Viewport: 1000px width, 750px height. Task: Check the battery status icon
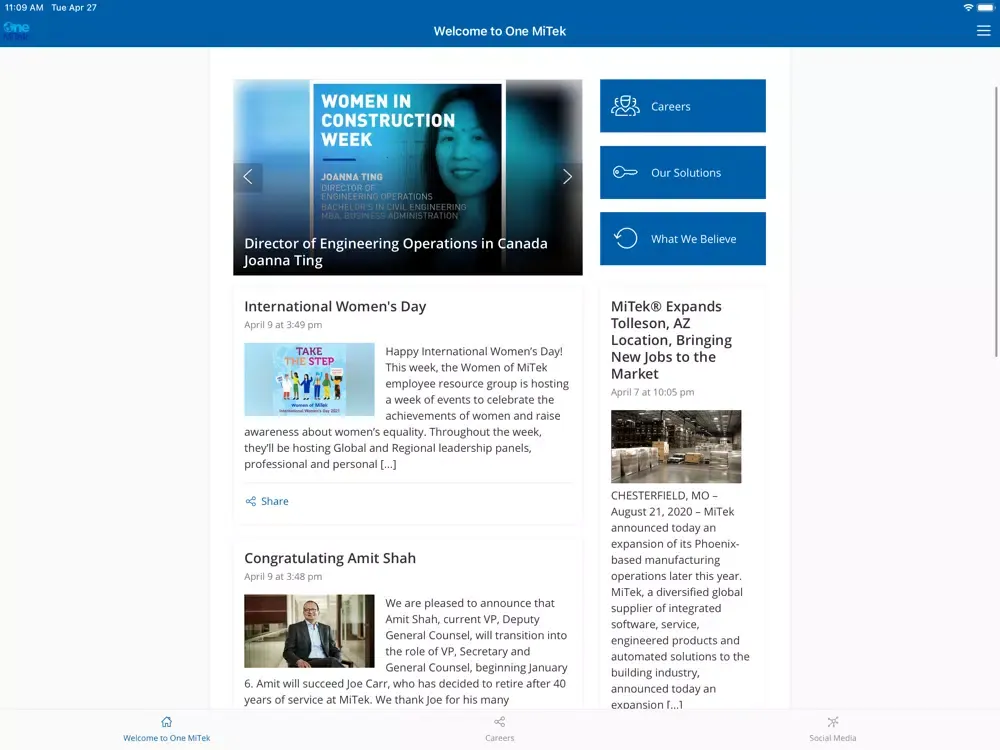click(985, 8)
